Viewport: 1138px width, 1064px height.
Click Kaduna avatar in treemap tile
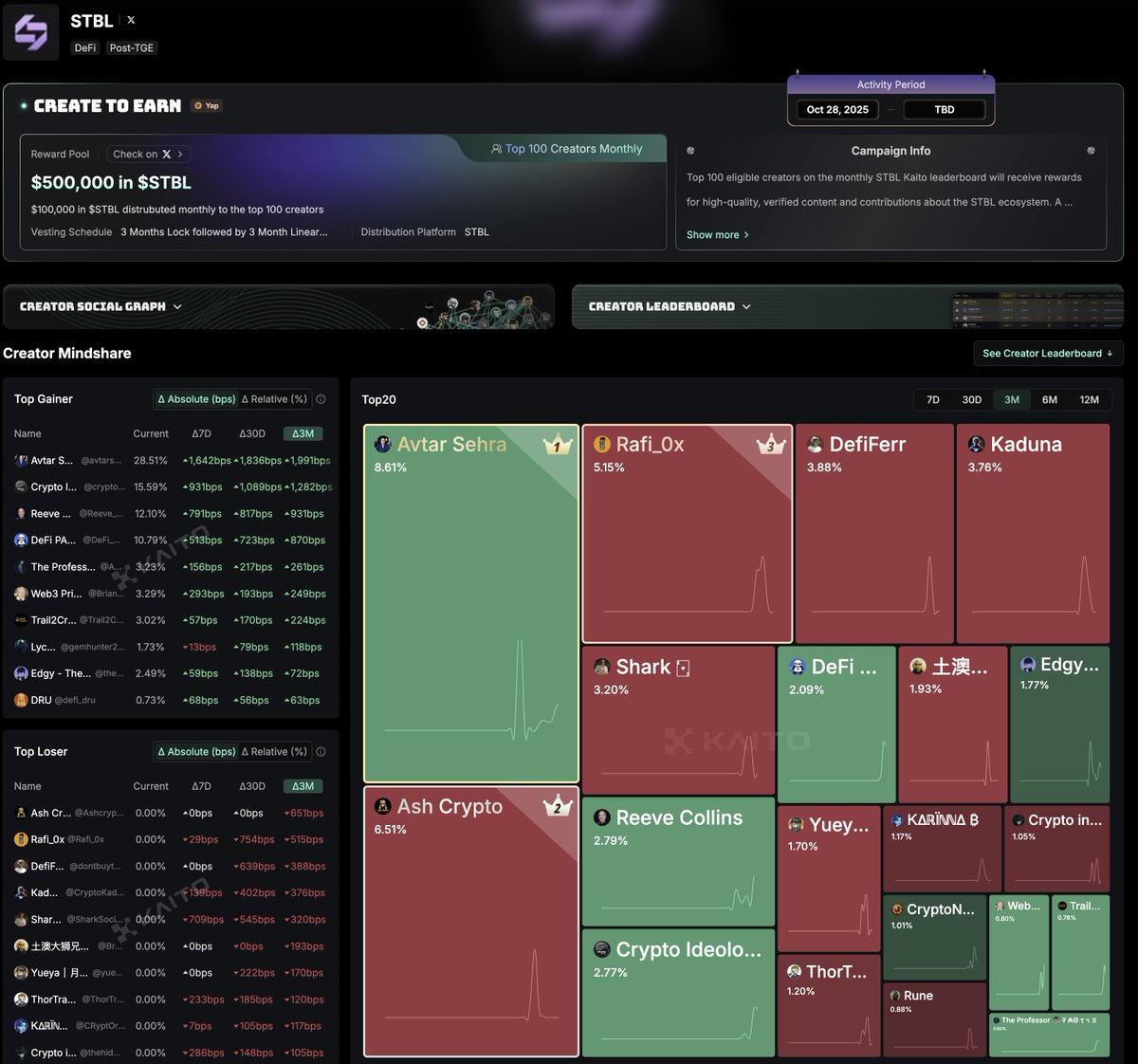[x=976, y=444]
